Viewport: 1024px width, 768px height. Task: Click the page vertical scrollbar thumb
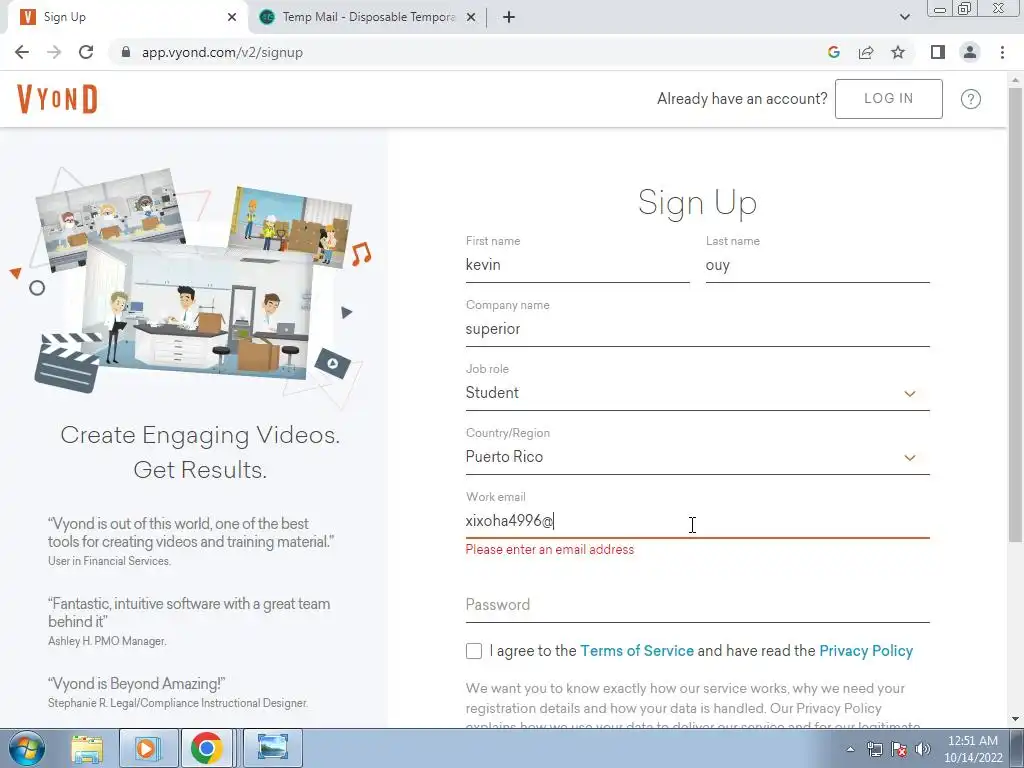(1016, 313)
